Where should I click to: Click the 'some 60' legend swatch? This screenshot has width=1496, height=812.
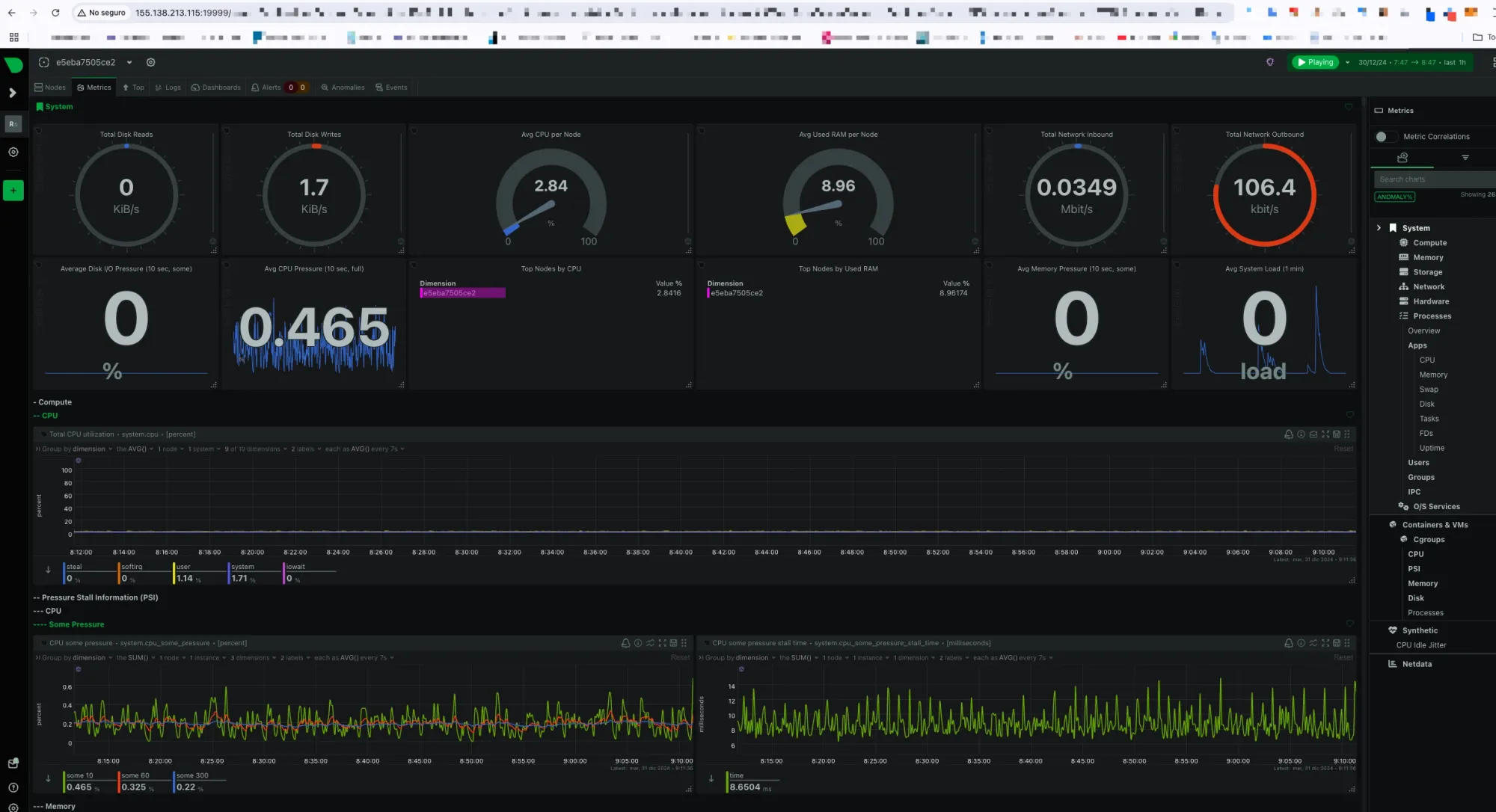point(119,782)
